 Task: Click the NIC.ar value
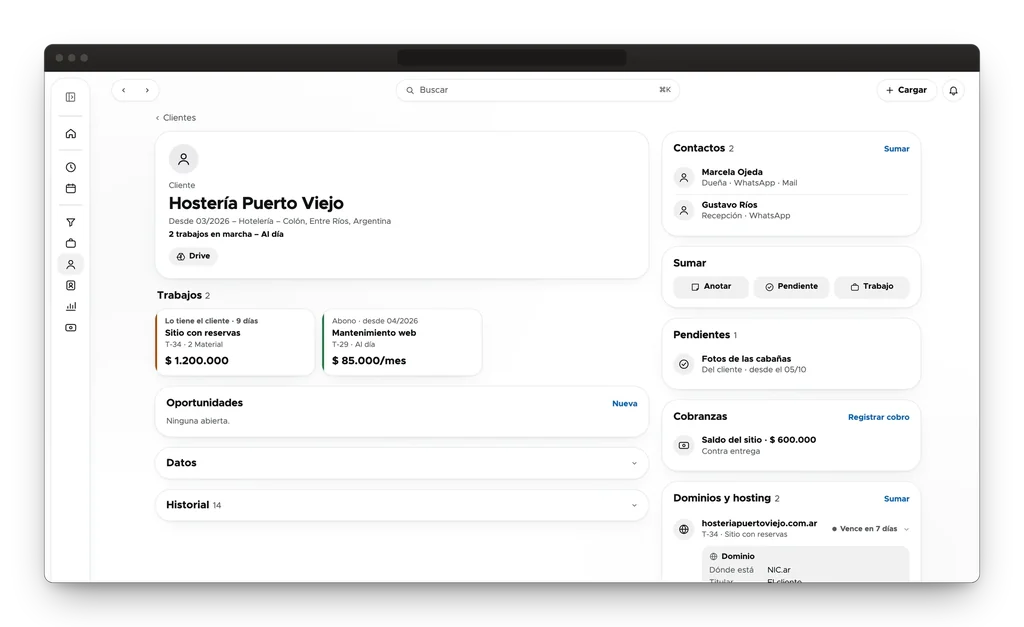point(779,570)
